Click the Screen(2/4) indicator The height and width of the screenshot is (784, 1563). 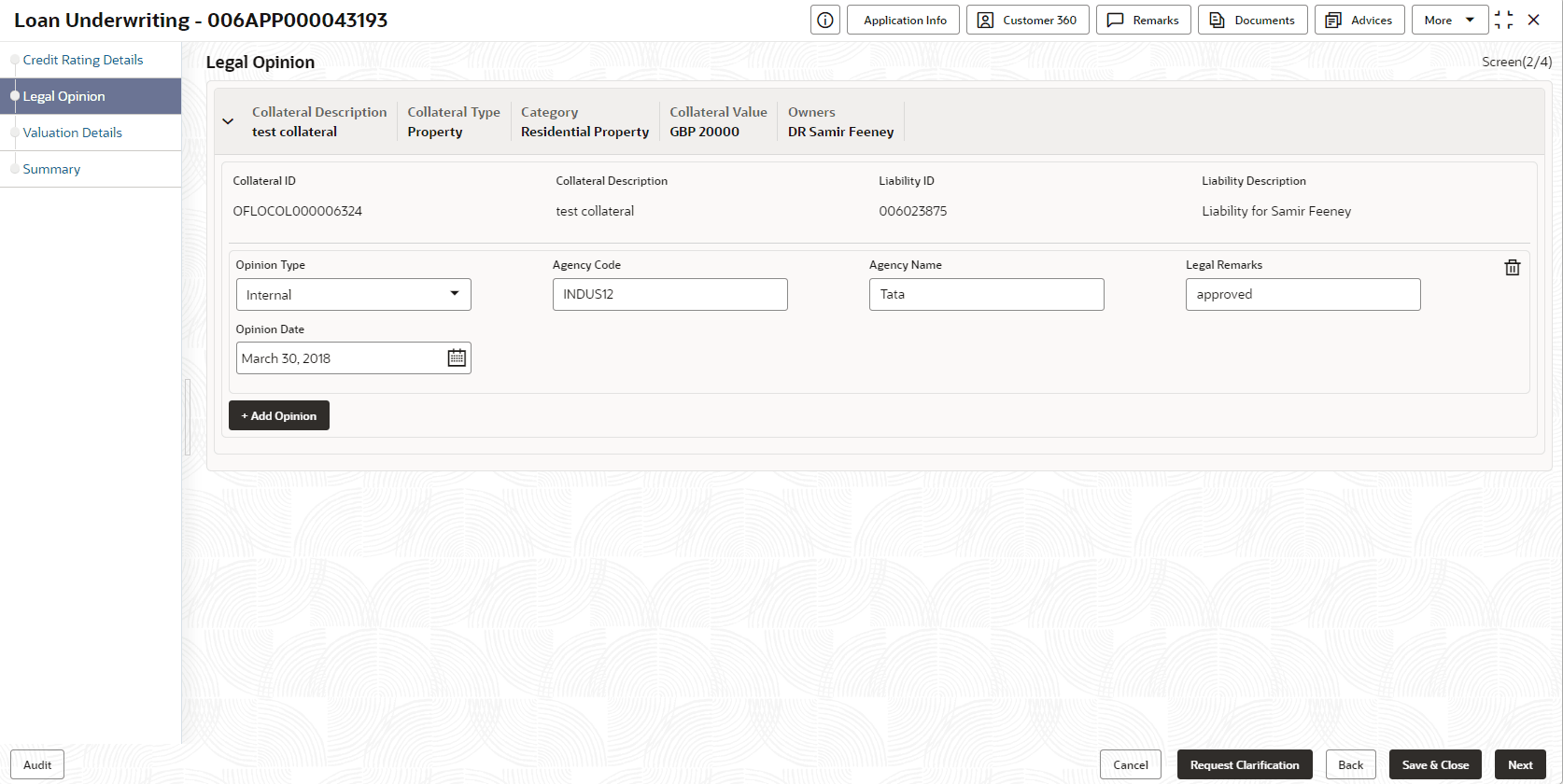pyautogui.click(x=1516, y=62)
